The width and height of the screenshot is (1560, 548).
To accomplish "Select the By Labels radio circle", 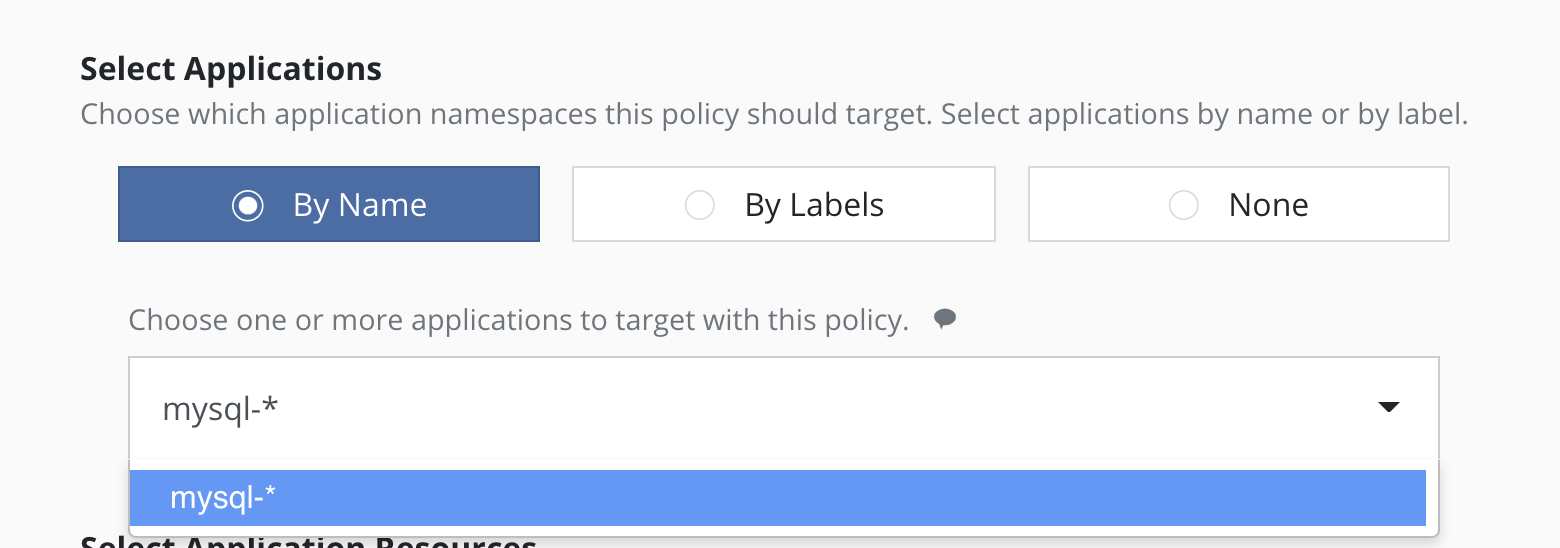I will pyautogui.click(x=699, y=205).
